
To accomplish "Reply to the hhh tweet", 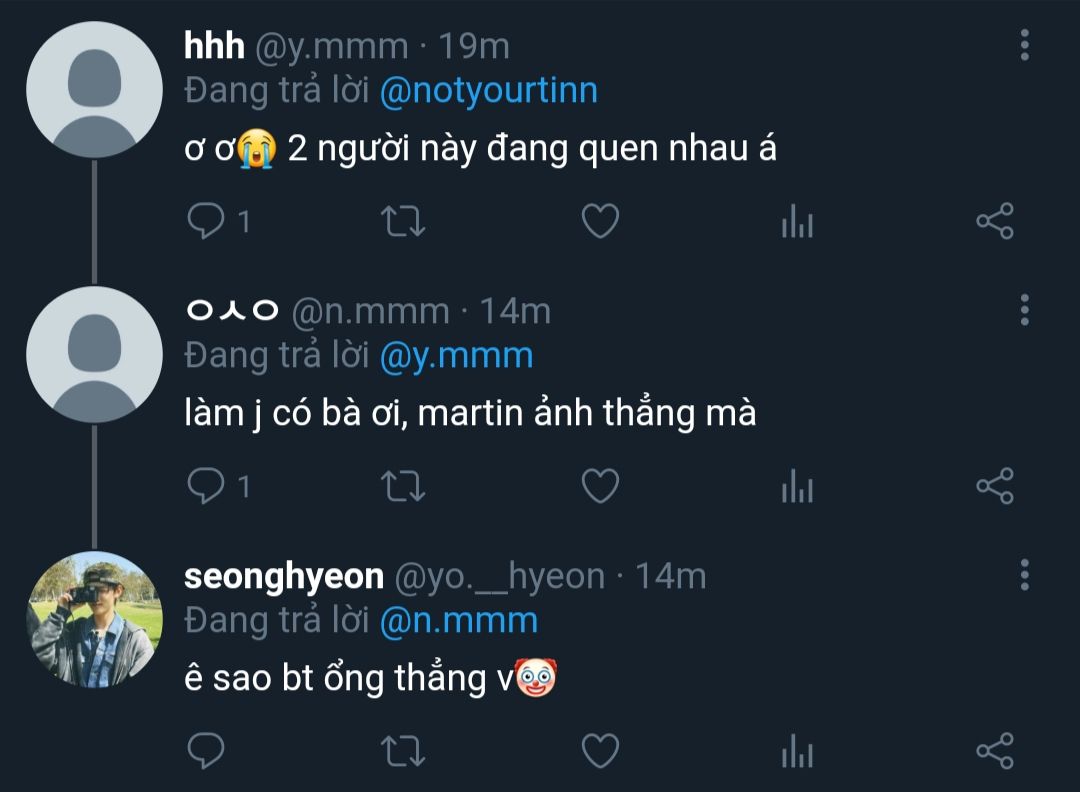I will tap(205, 221).
